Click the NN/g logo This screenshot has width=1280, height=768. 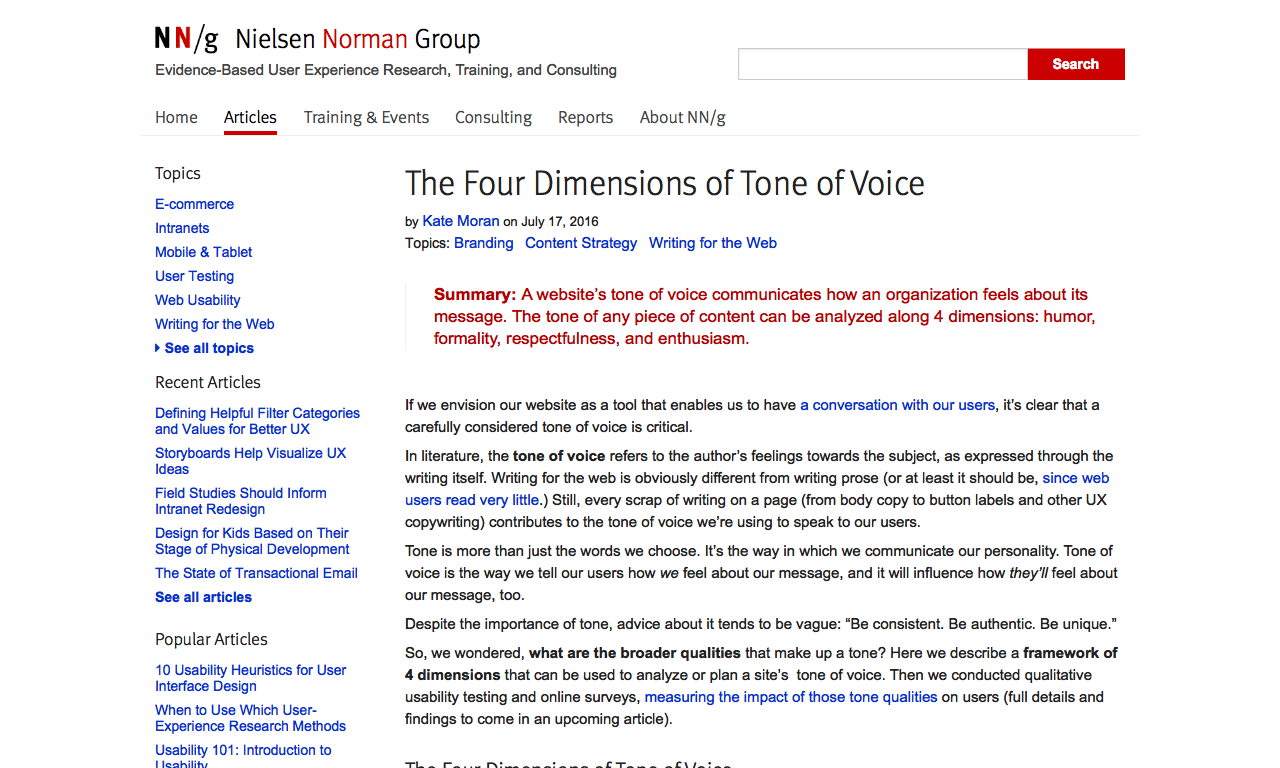tap(186, 39)
